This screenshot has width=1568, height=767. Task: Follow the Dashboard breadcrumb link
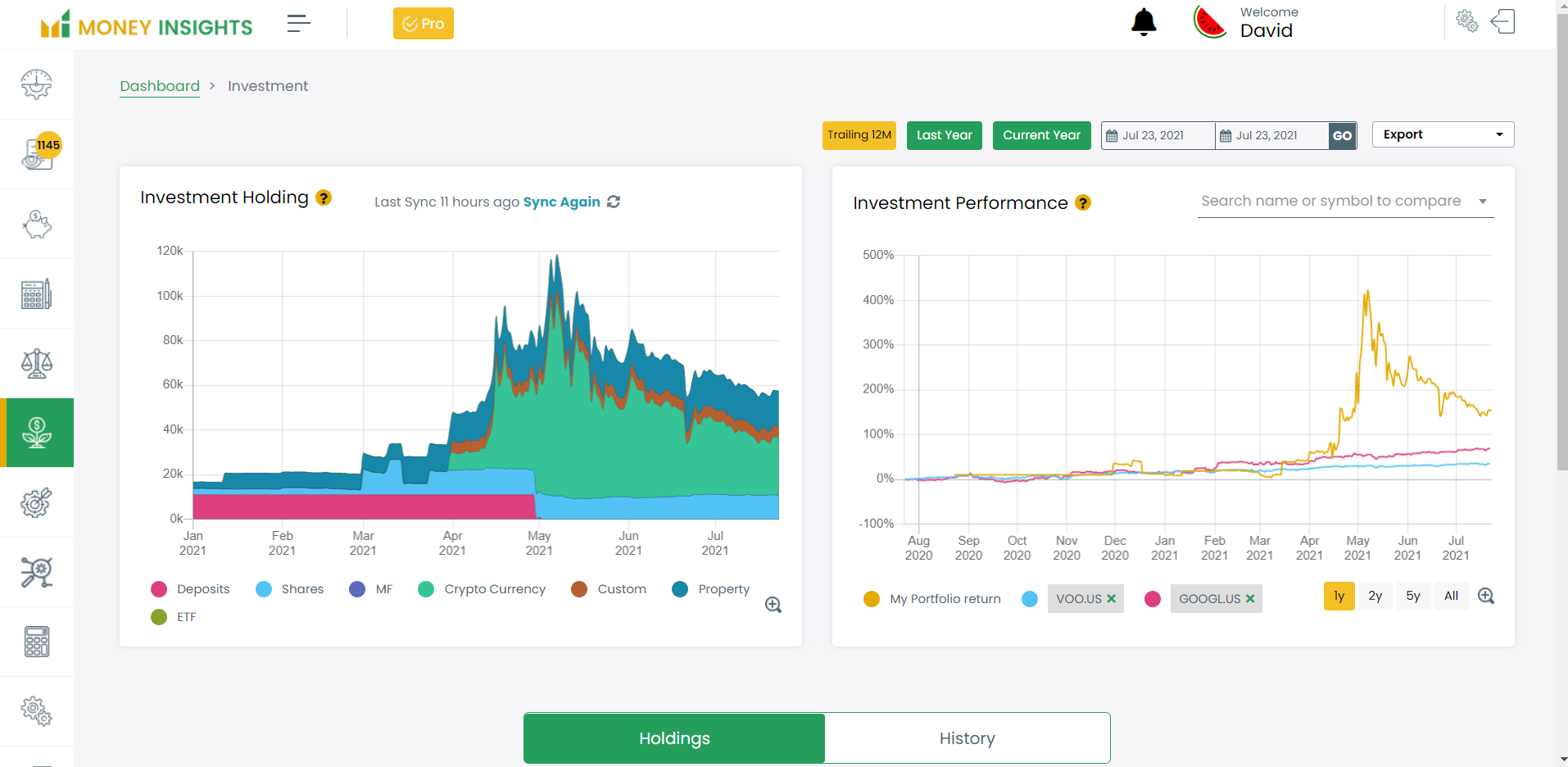click(x=160, y=86)
